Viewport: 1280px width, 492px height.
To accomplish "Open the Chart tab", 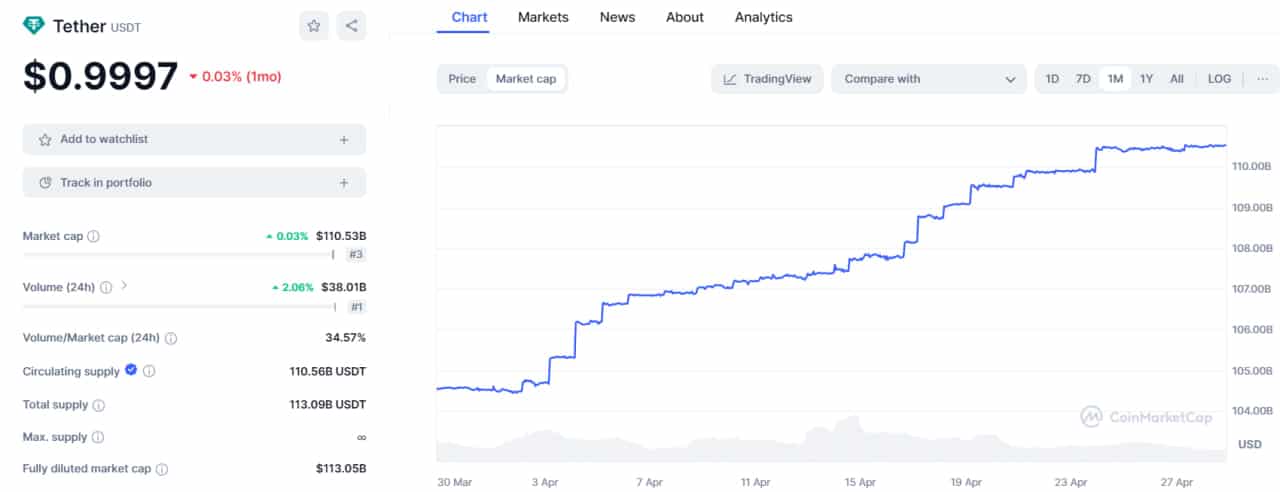I will pos(470,17).
